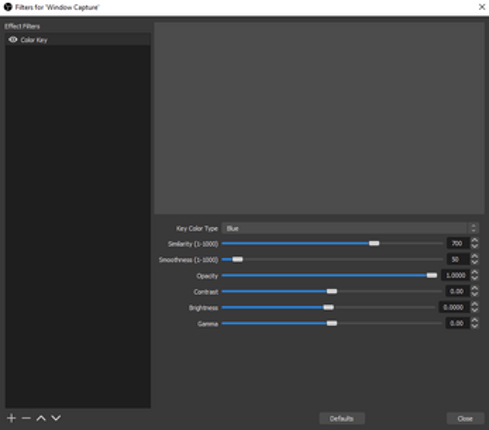Screen dimensions: 489x430
Task: Increase Brightness with the up stepper arrow
Action: [x=475, y=304]
